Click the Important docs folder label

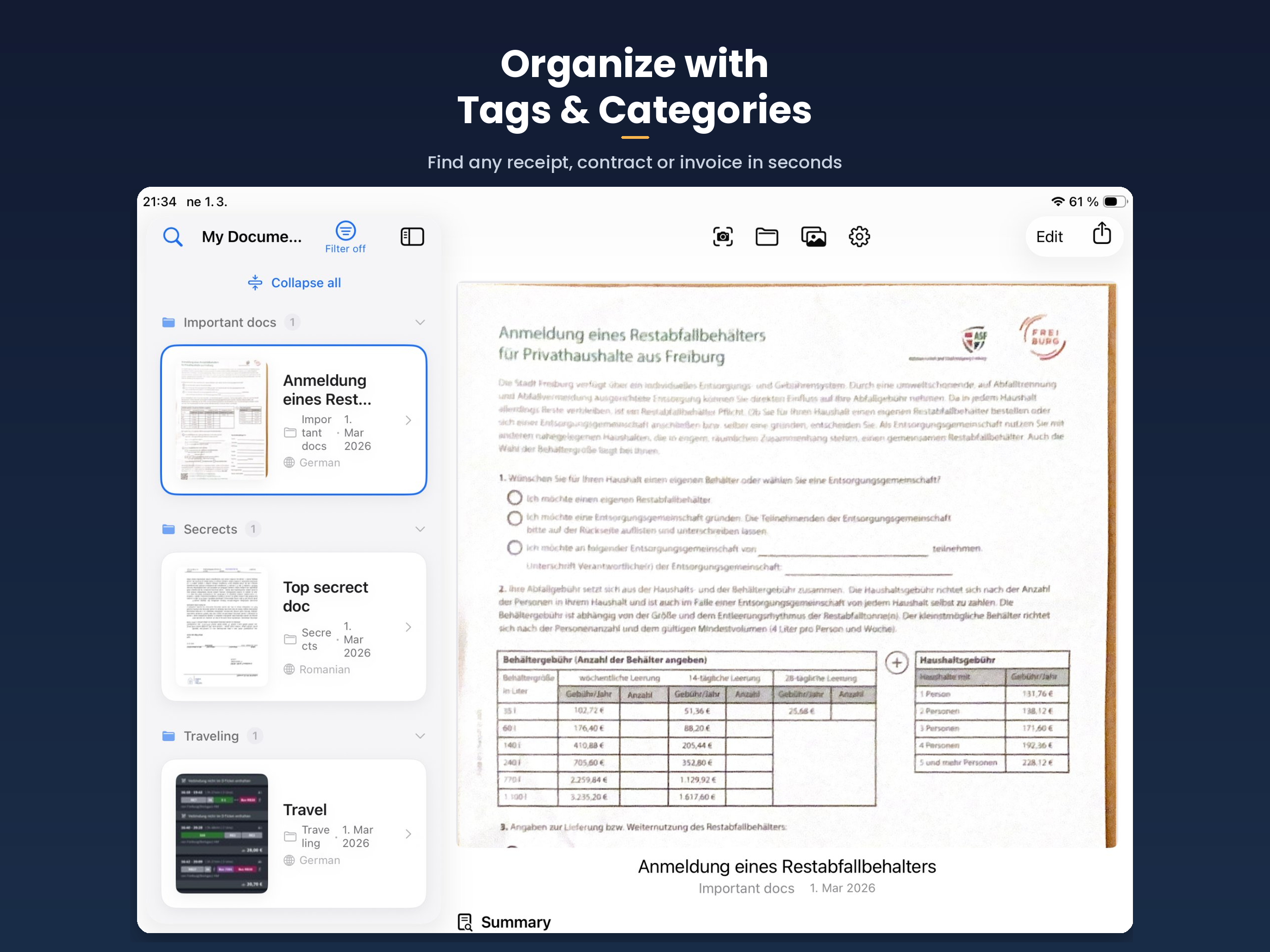pyautogui.click(x=230, y=322)
